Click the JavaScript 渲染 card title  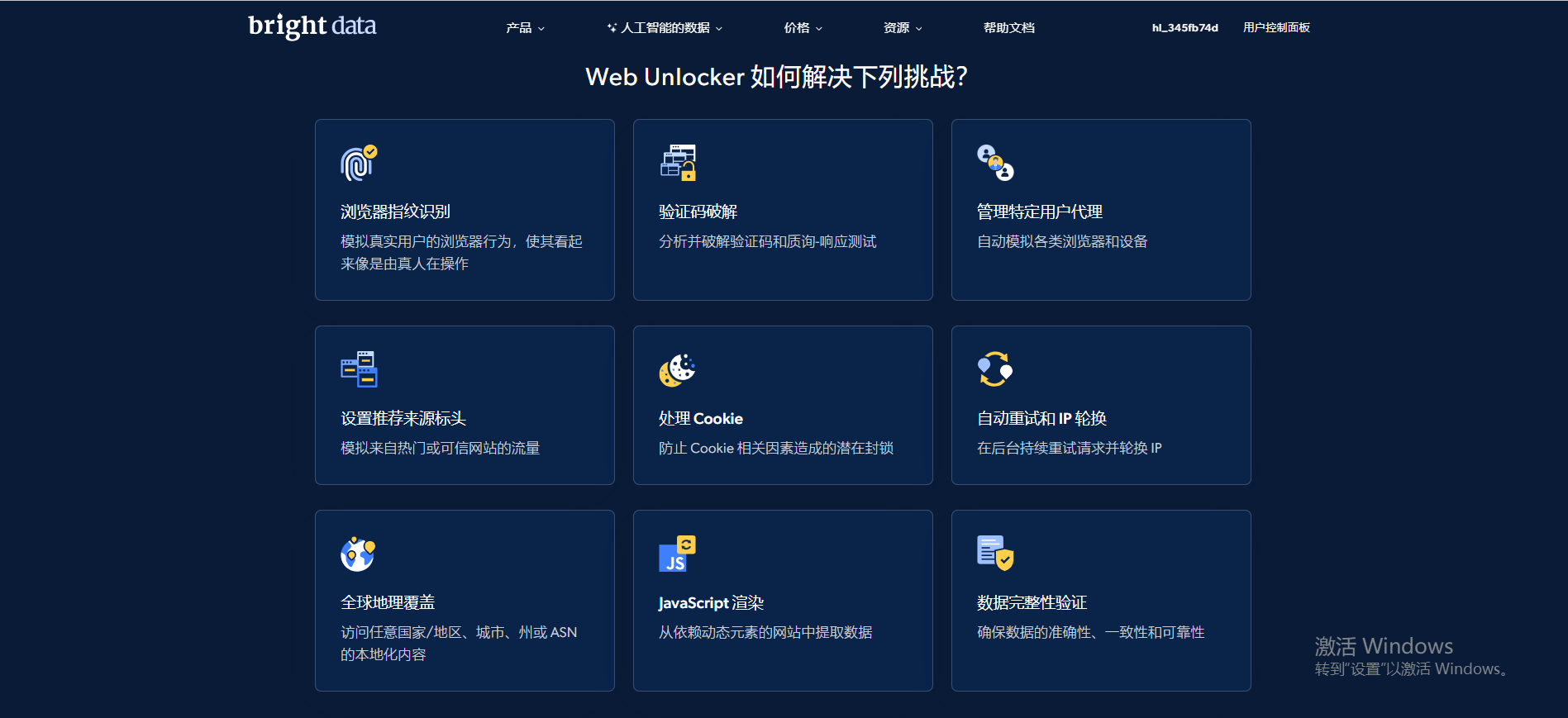pyautogui.click(x=711, y=602)
